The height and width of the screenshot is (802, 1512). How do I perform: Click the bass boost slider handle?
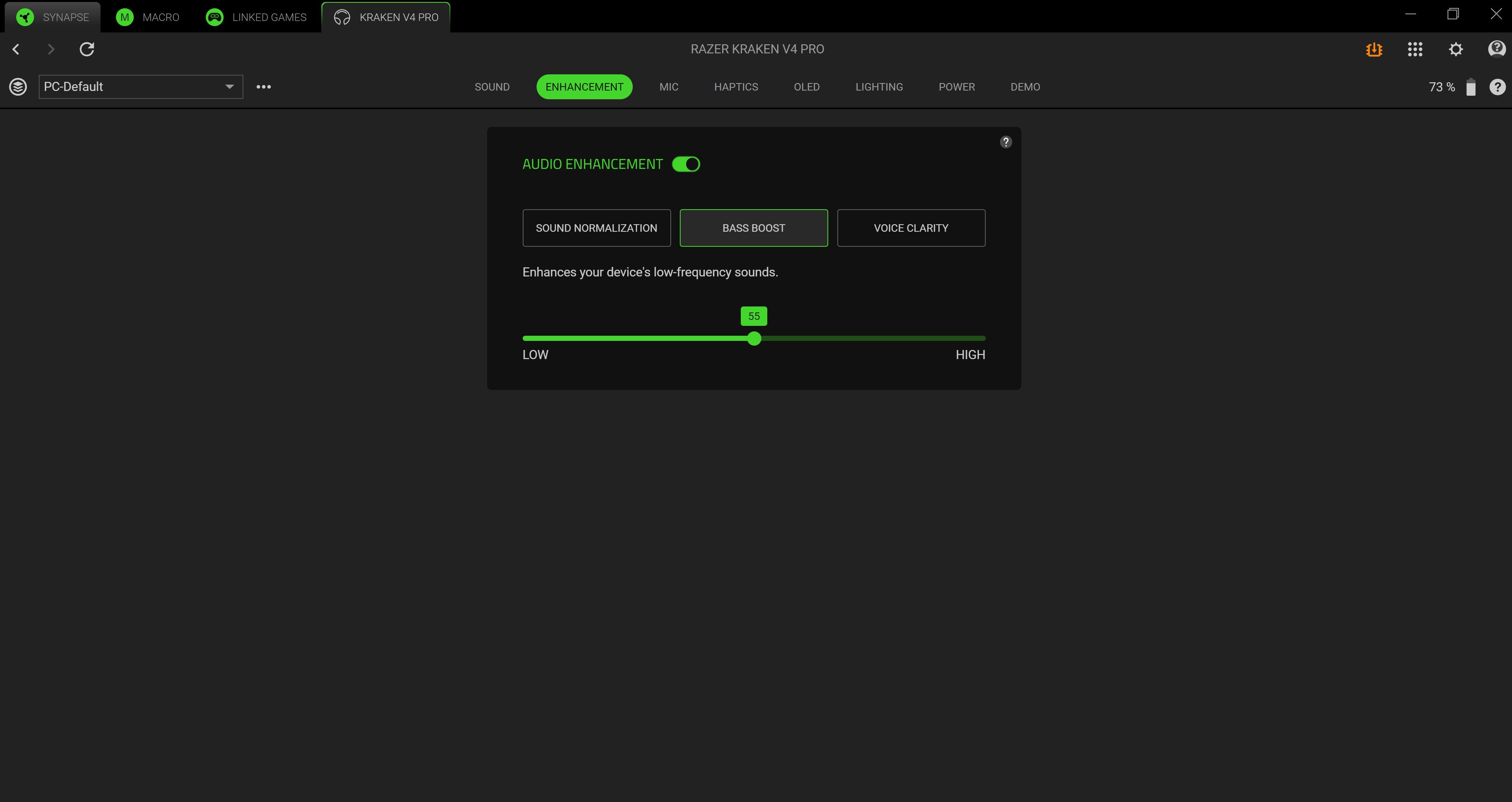point(754,339)
